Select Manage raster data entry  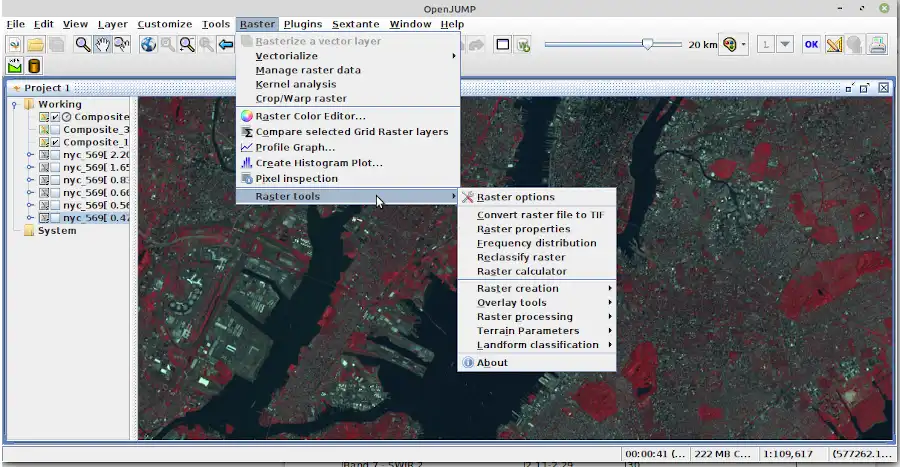tap(348, 70)
